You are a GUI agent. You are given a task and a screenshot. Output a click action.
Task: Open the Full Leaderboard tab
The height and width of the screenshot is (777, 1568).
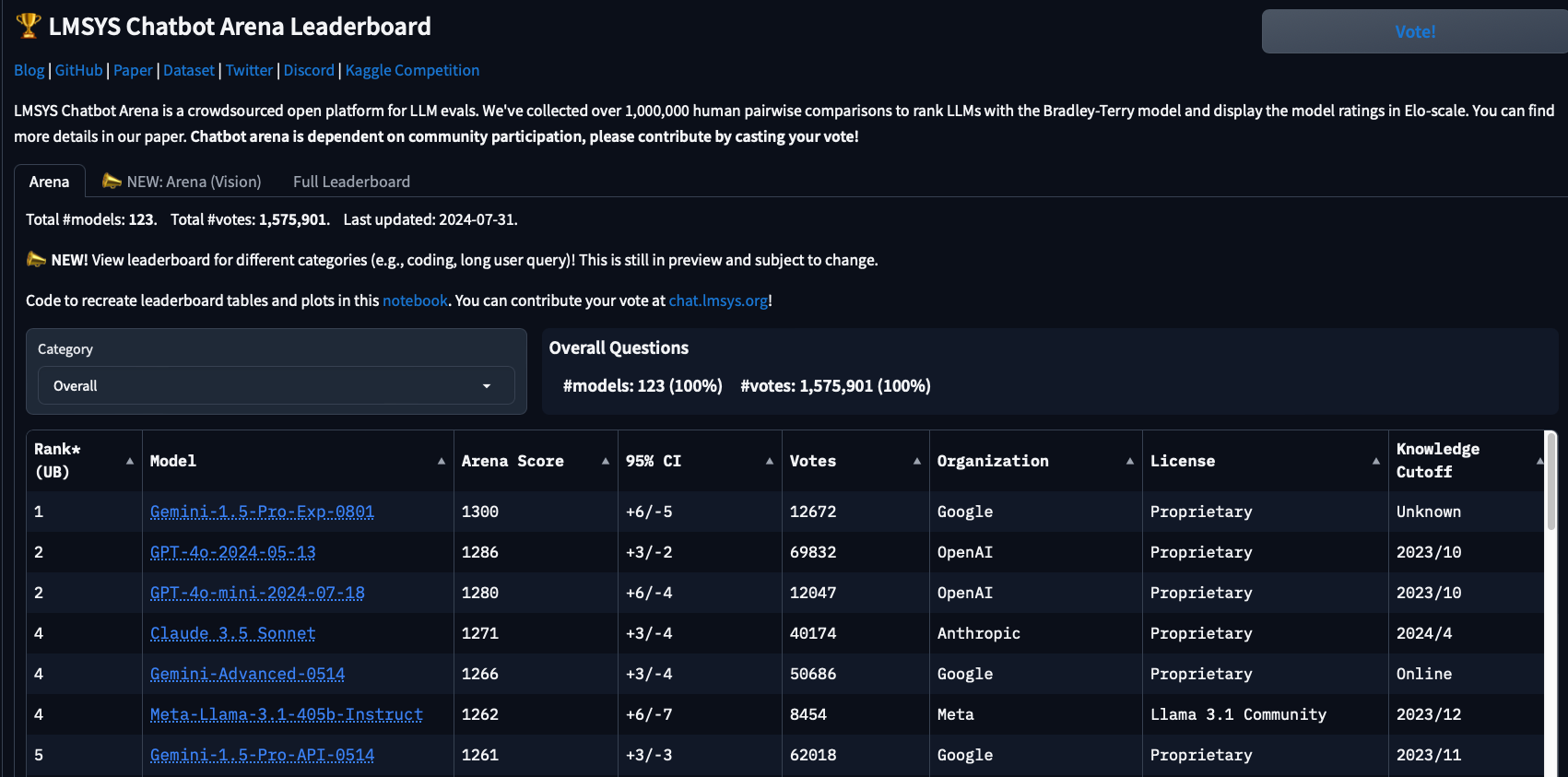pyautogui.click(x=351, y=182)
